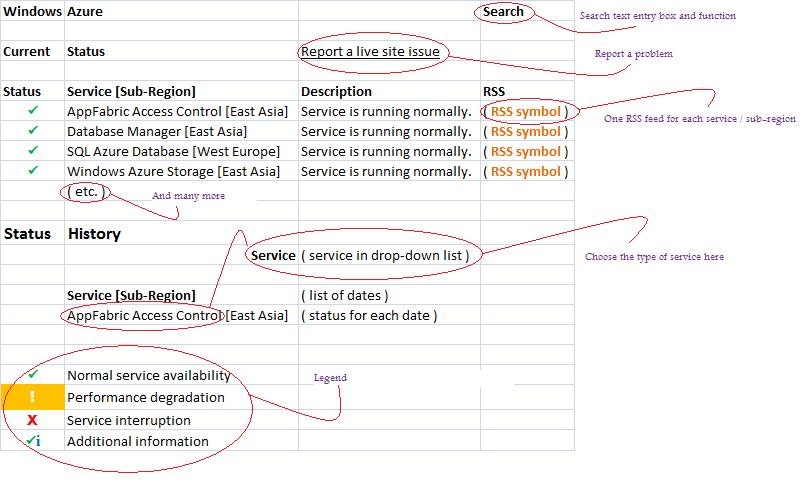Viewport: 810px width, 484px height.
Task: Select Windows Azure Storage [East Asia] service name
Action: coord(174,172)
